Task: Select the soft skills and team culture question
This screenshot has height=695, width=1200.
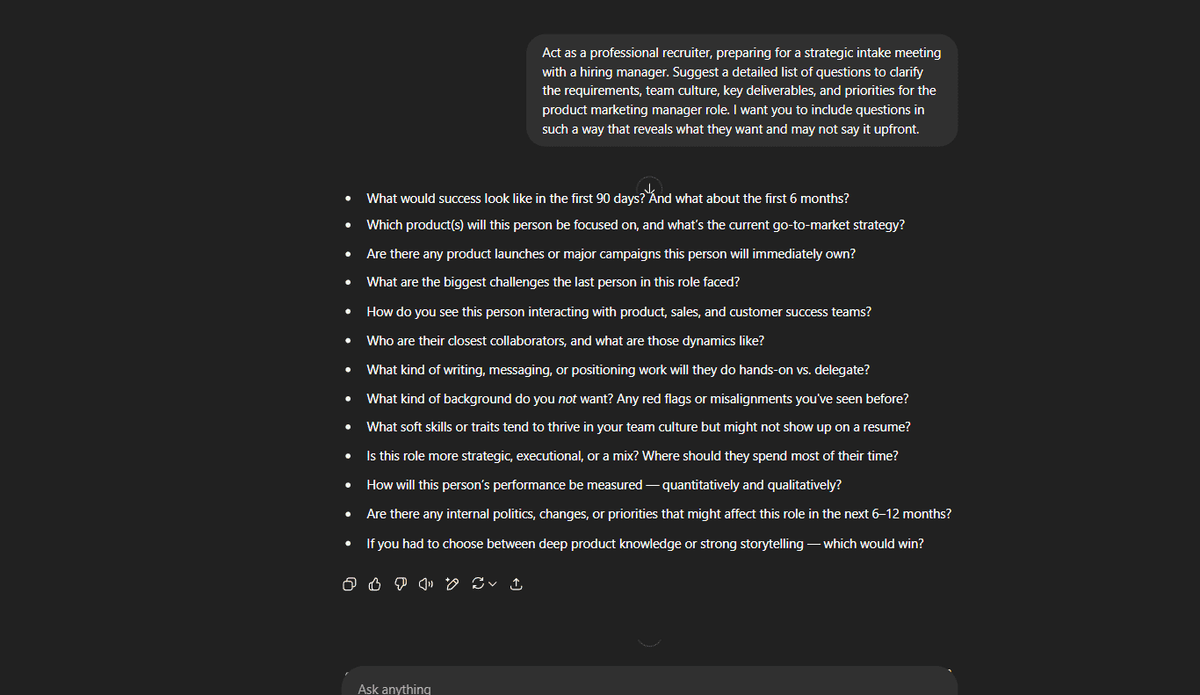Action: [x=638, y=426]
